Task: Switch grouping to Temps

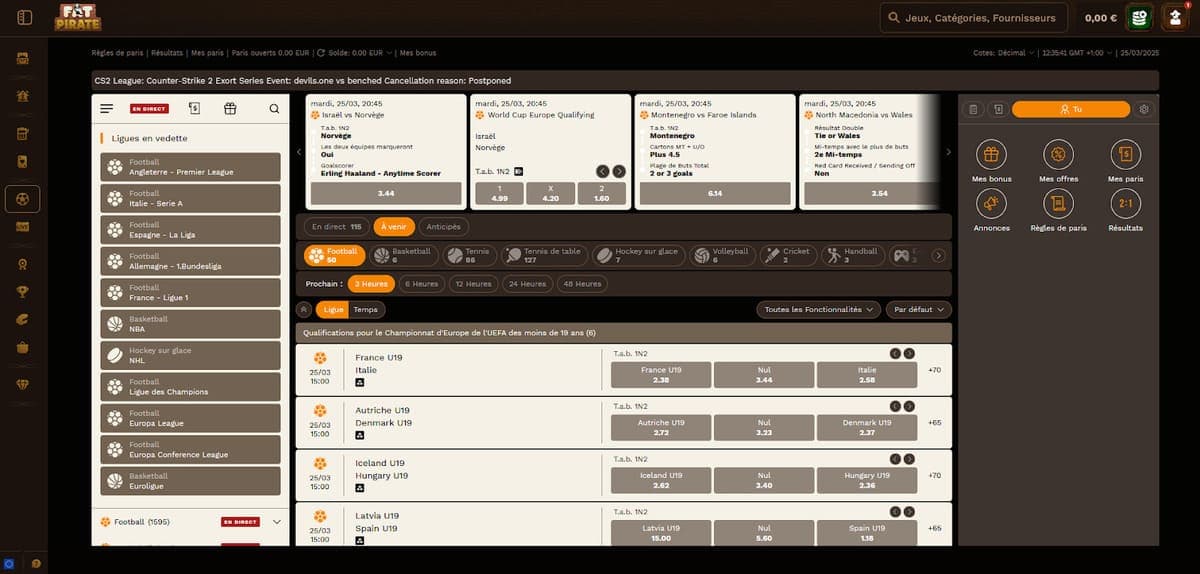Action: pos(365,310)
